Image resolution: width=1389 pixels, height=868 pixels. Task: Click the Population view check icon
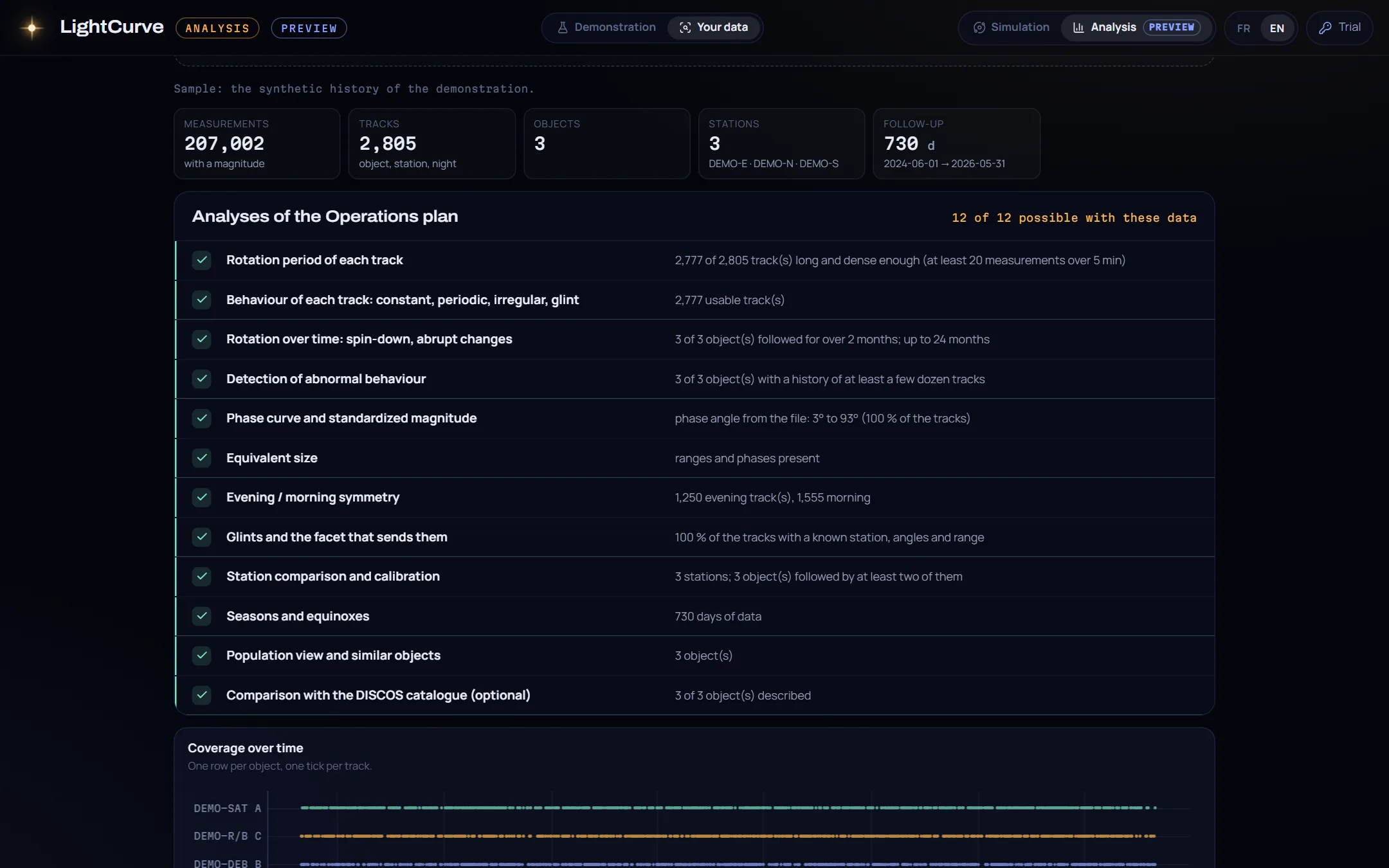pyautogui.click(x=202, y=656)
